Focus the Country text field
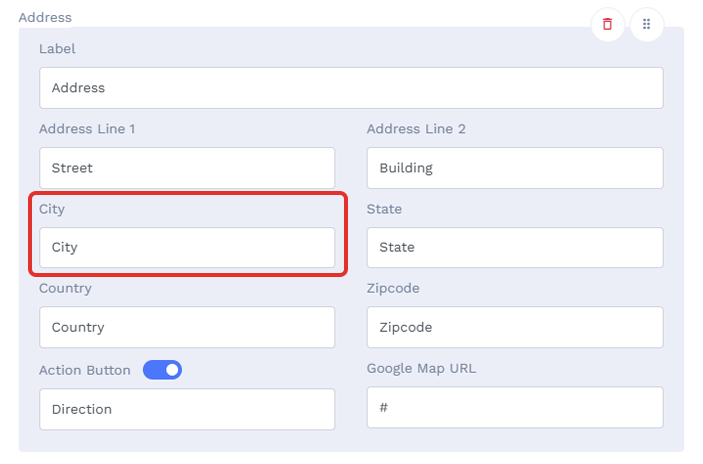 click(x=187, y=327)
